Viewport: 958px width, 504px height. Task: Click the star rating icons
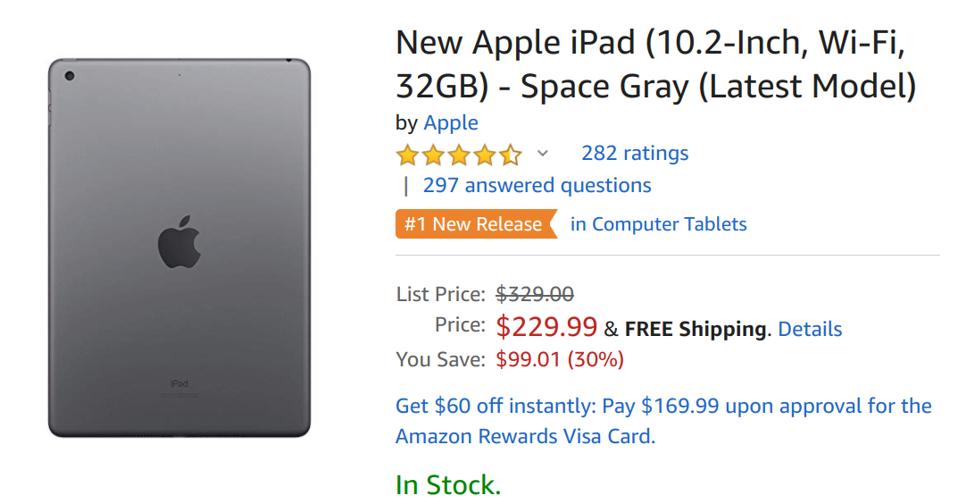pyautogui.click(x=458, y=155)
